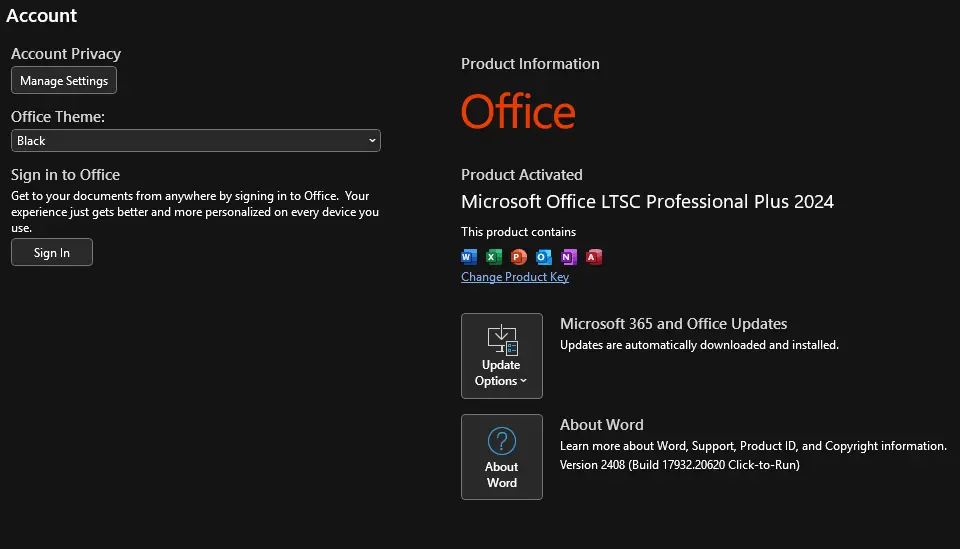The width and height of the screenshot is (960, 549).
Task: Click the Learn more about Word description
Action: click(x=753, y=446)
